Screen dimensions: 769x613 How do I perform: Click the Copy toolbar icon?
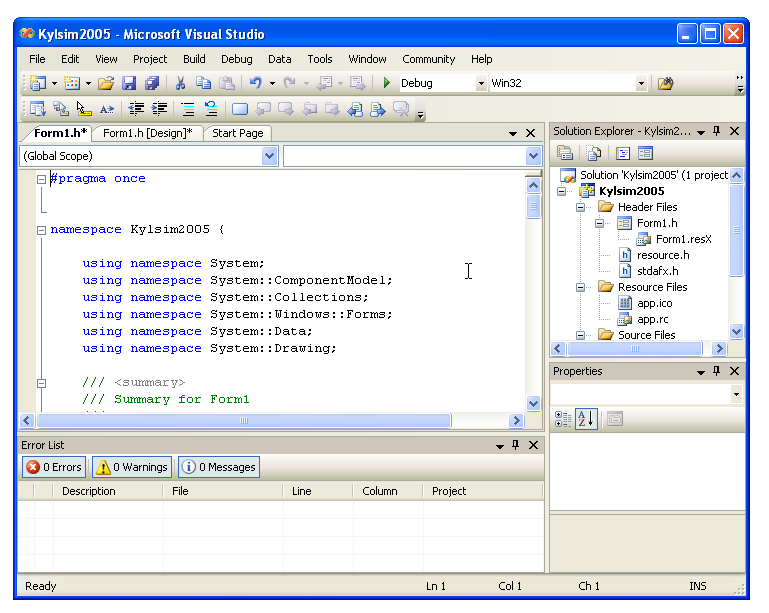(203, 83)
